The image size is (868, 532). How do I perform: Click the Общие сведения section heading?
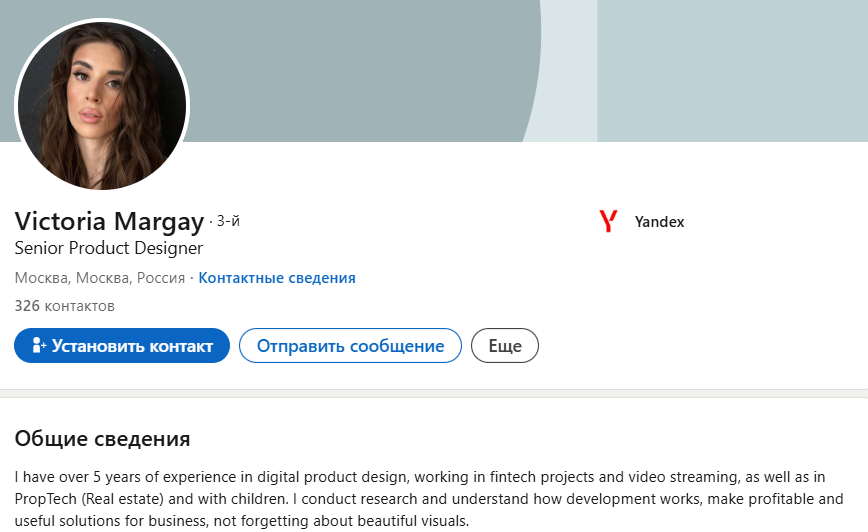tap(102, 439)
